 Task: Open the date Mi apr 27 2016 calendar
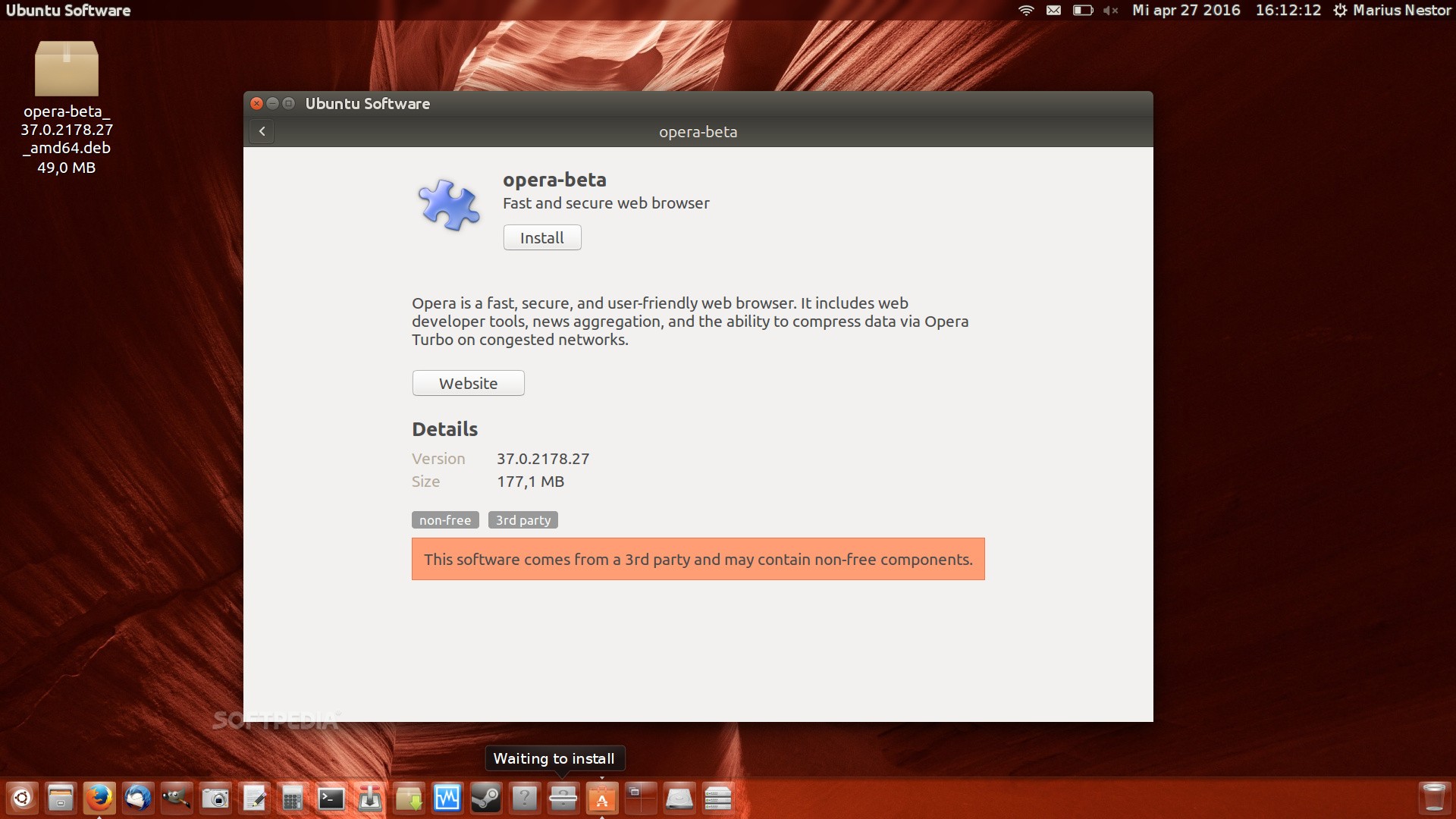click(x=1186, y=10)
